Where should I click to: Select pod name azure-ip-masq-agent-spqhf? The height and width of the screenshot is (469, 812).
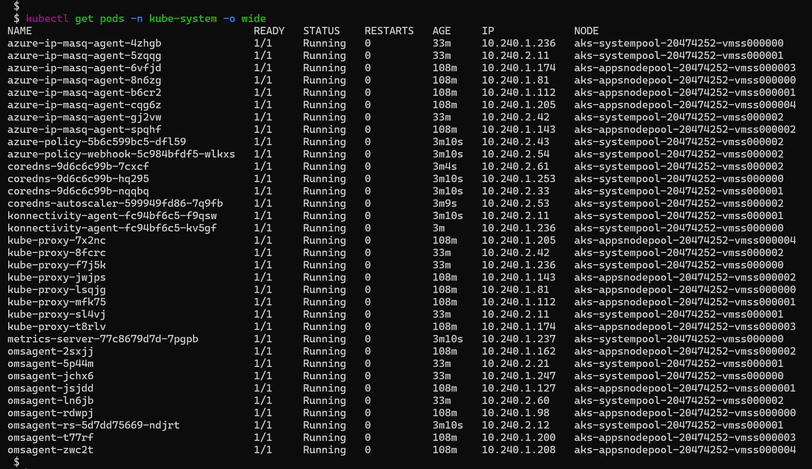click(84, 129)
